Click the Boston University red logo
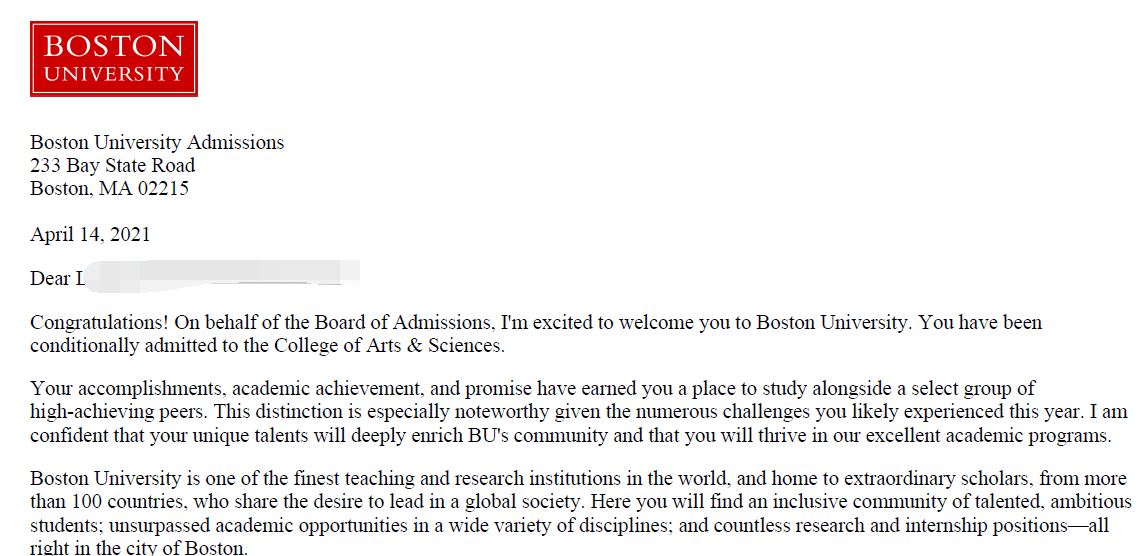1143x556 pixels. [x=114, y=59]
